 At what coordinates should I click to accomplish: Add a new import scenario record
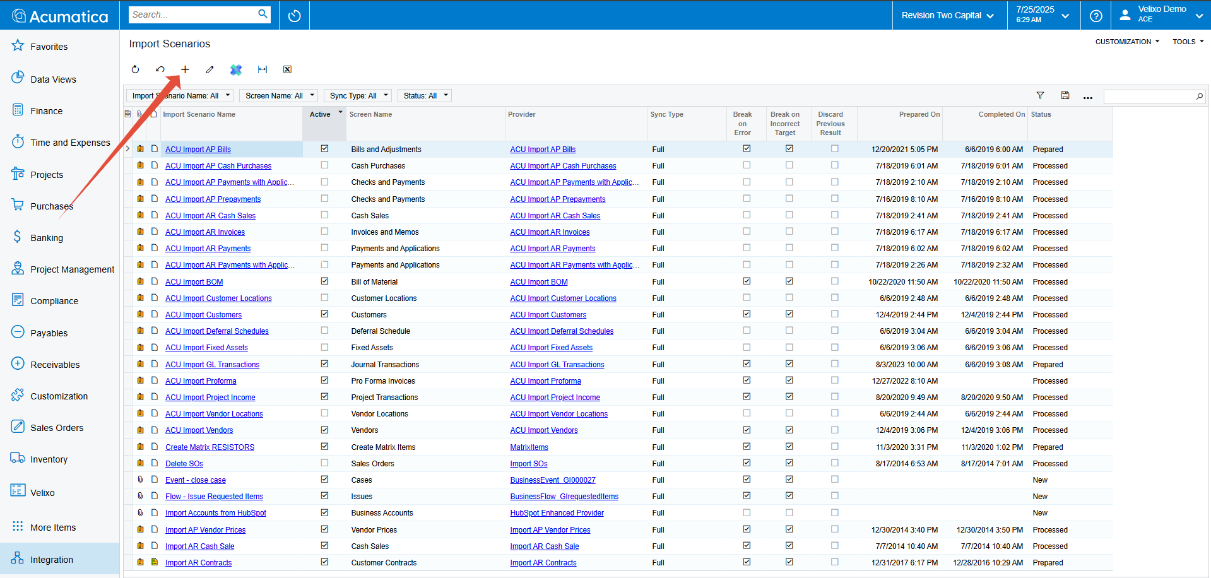click(x=184, y=70)
